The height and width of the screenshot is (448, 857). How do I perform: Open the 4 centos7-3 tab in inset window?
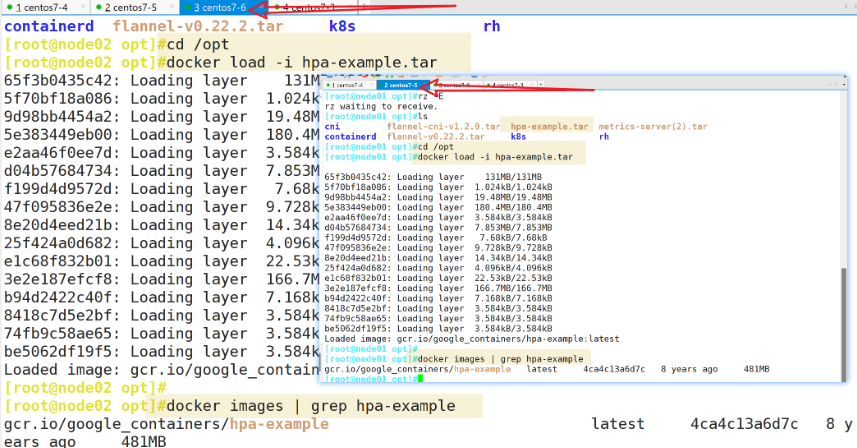tap(508, 85)
